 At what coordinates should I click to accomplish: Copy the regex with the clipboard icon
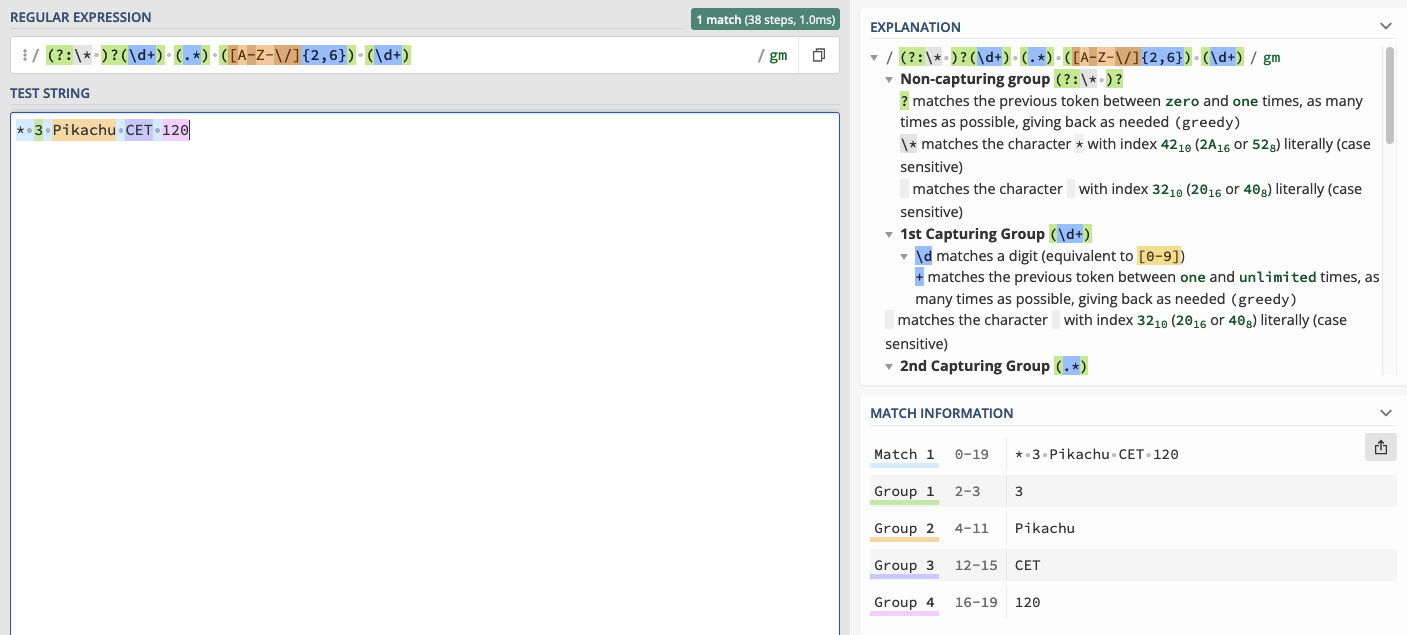[x=818, y=56]
